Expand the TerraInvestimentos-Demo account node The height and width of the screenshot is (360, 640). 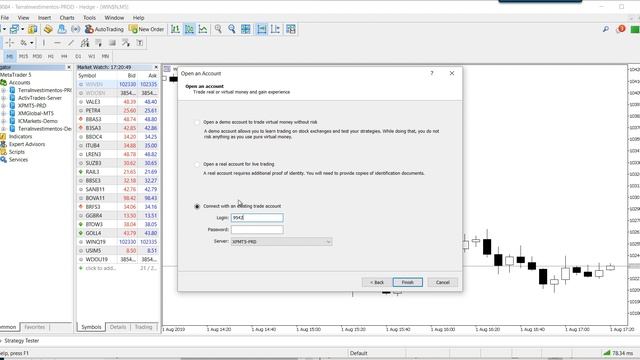[x=4, y=129]
